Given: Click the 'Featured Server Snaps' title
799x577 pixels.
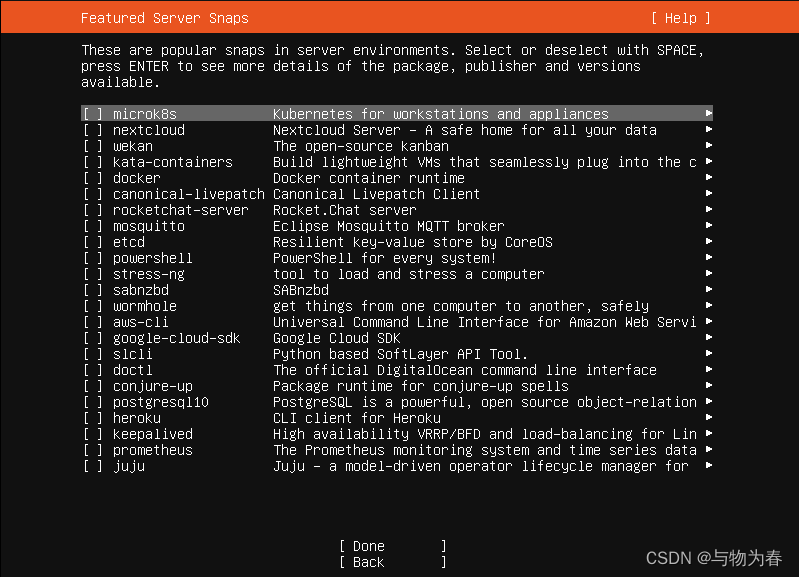Looking at the screenshot, I should (x=165, y=18).
